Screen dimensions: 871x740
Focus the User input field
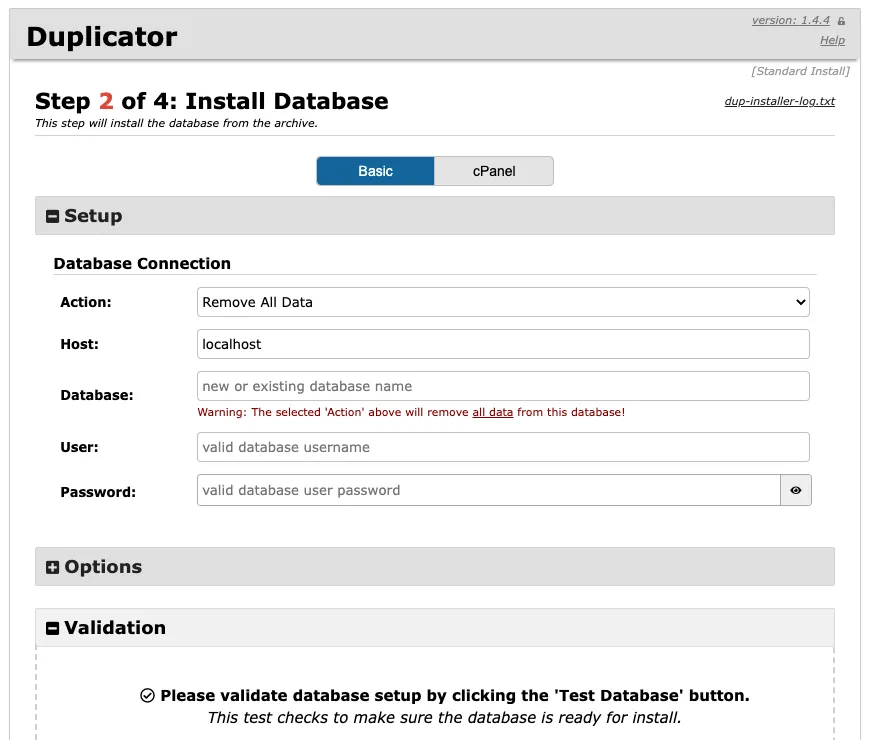[x=503, y=447]
